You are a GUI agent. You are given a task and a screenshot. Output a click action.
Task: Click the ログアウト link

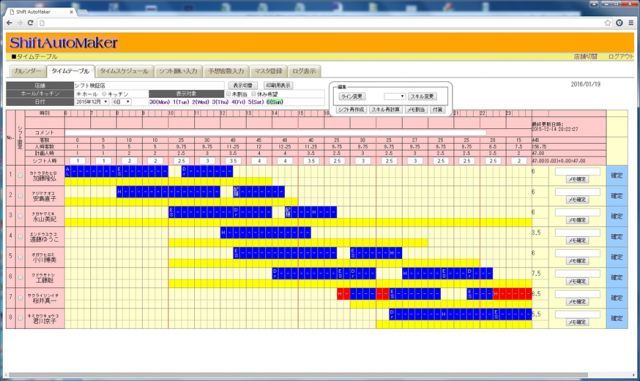621,57
